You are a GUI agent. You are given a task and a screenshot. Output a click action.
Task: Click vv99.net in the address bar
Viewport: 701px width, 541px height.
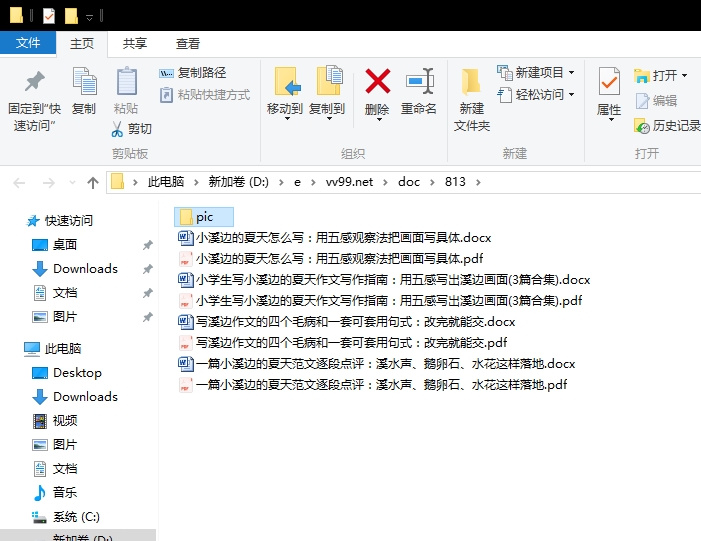click(x=349, y=182)
